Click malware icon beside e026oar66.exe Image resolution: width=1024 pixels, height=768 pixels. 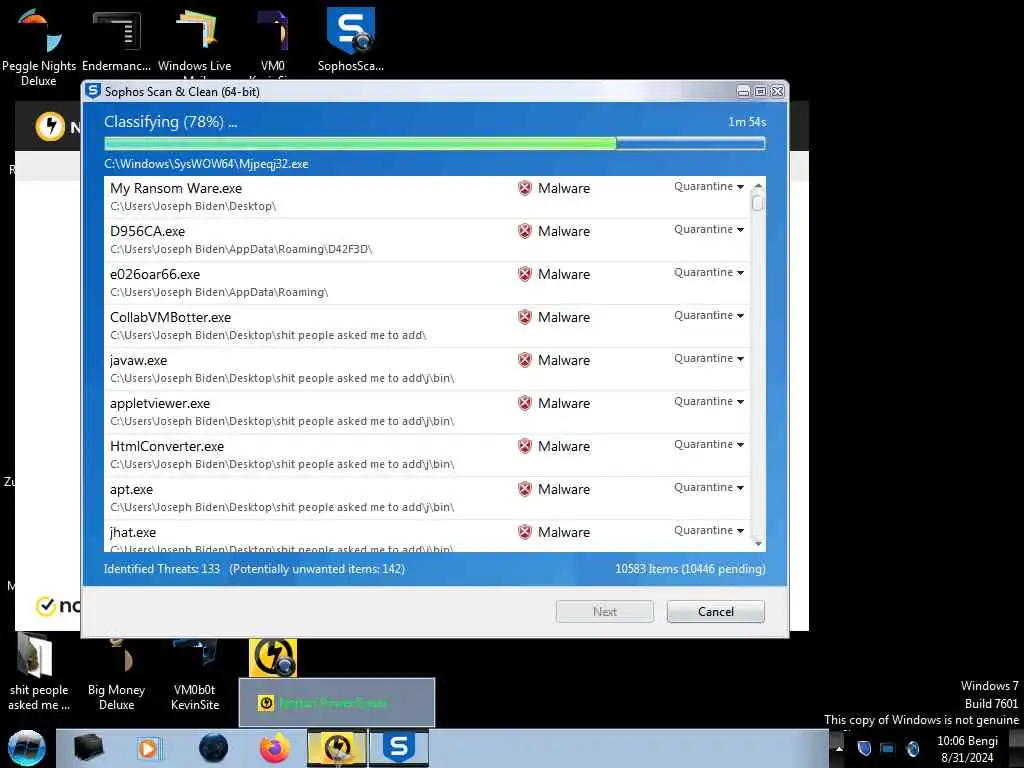[x=524, y=274]
